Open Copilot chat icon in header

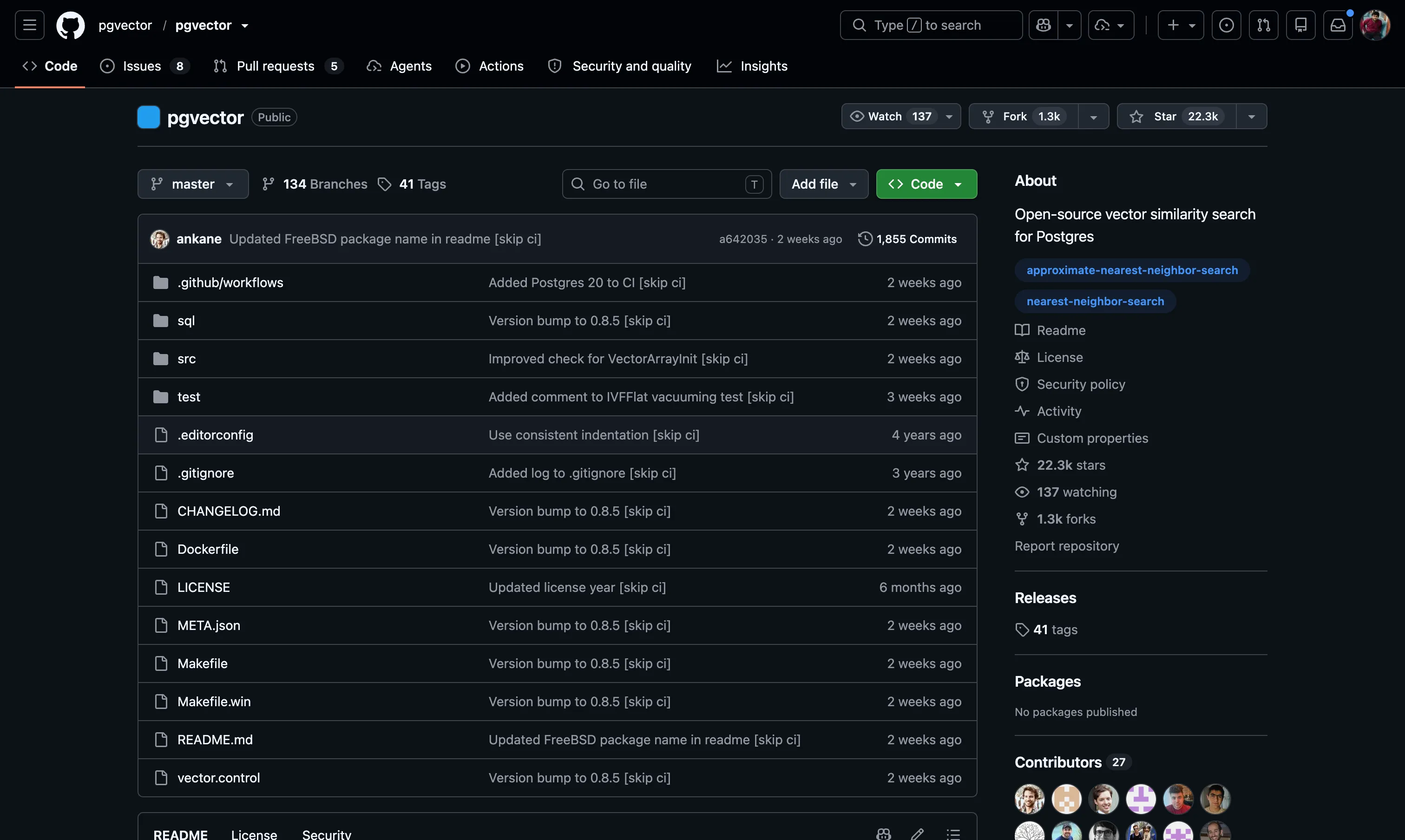click(x=1043, y=25)
